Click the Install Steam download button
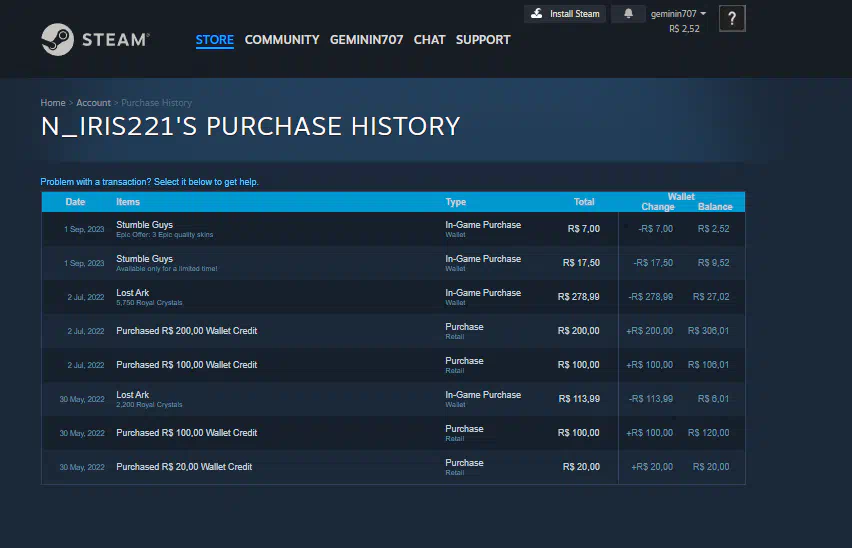852x548 pixels. (x=565, y=14)
